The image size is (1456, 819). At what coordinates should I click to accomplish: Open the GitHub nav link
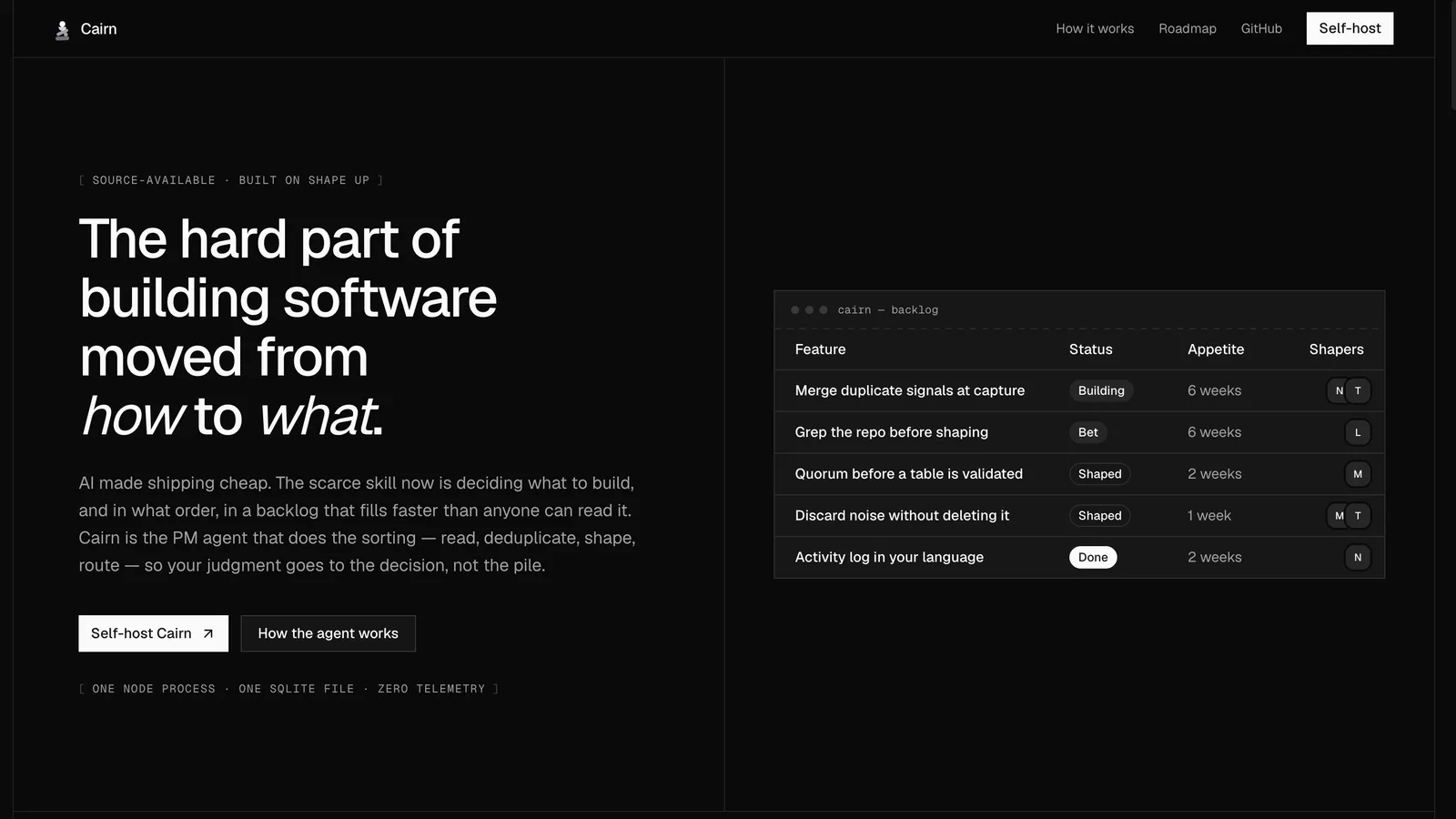1261,29
